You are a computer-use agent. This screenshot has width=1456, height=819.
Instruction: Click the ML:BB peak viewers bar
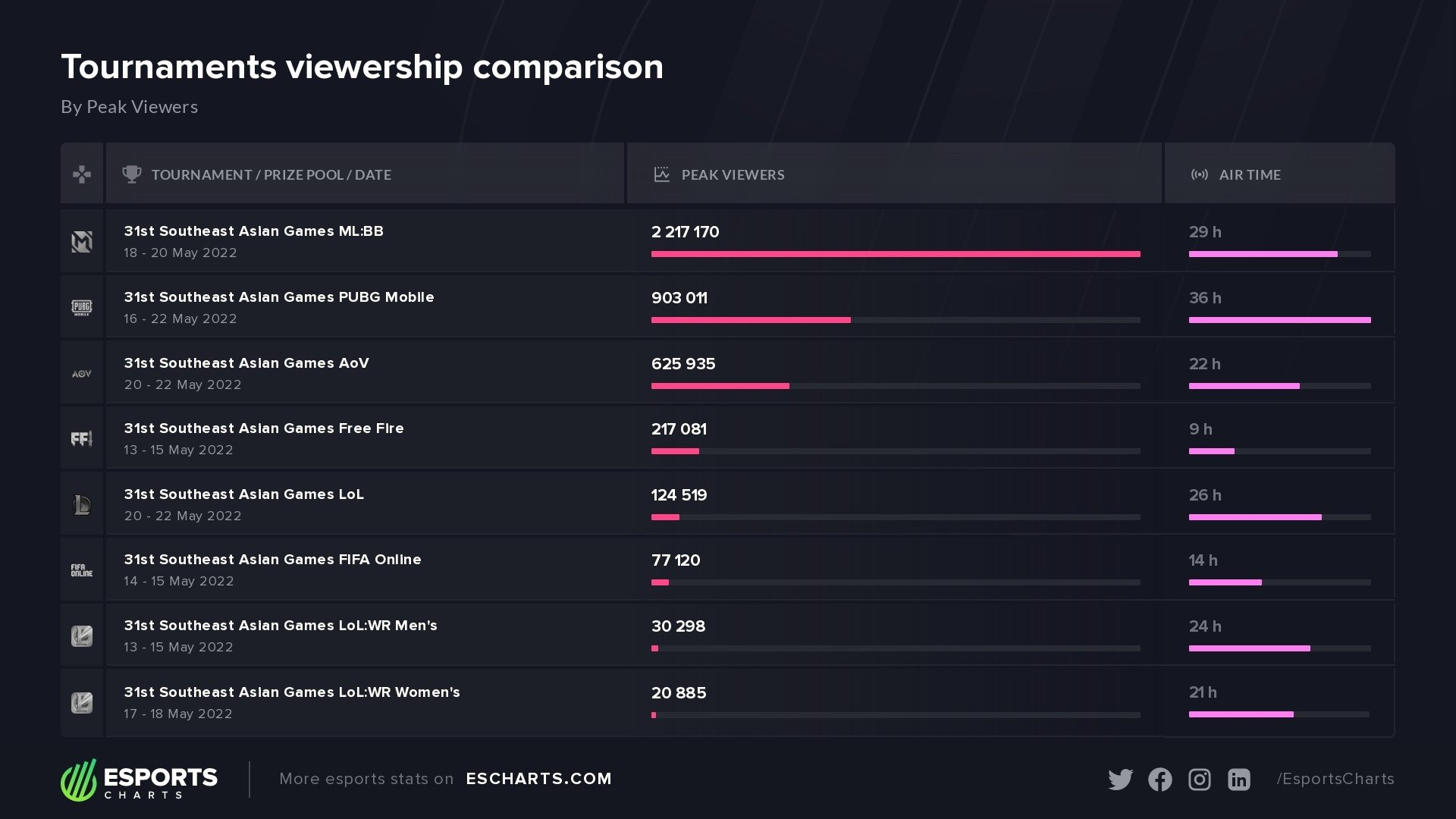point(895,254)
